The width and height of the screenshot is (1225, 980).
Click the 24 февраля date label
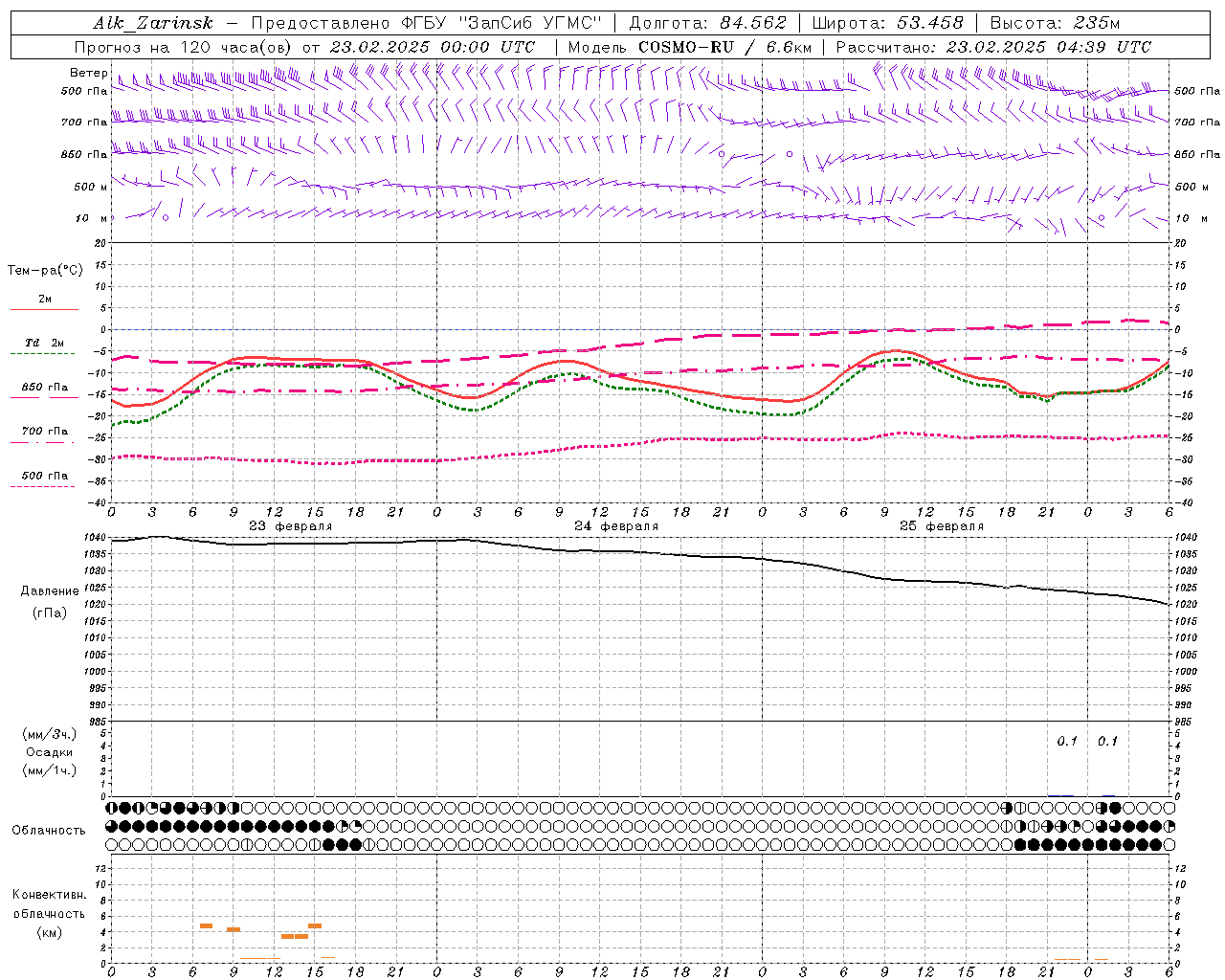[x=616, y=526]
